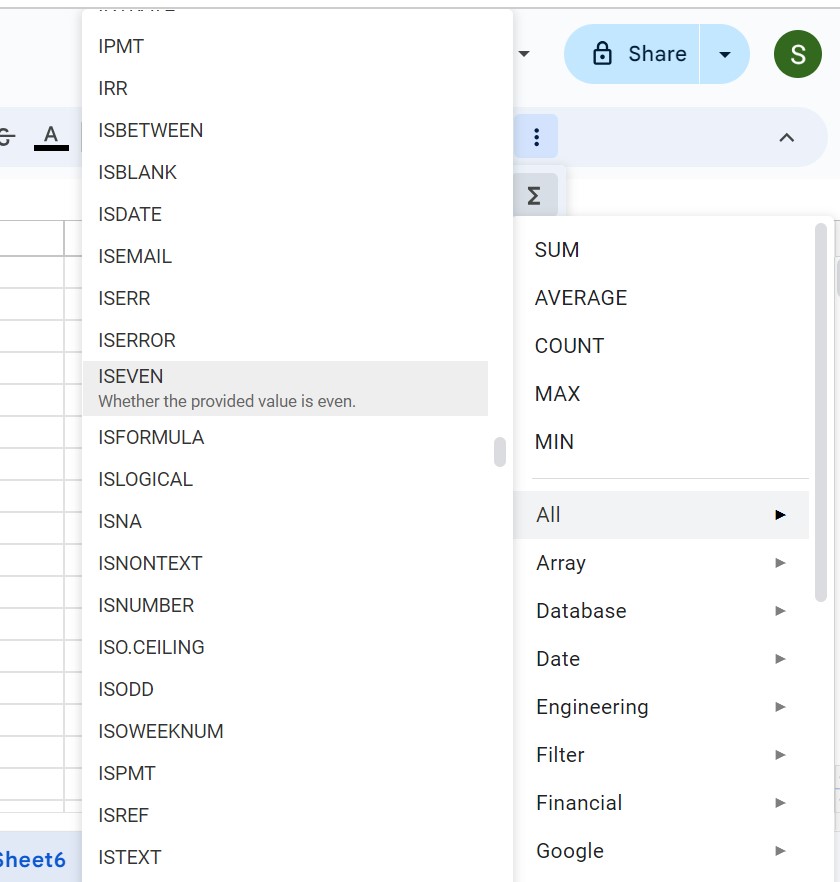Choose the ISLOGICAL function
The image size is (840, 882).
pyautogui.click(x=285, y=479)
